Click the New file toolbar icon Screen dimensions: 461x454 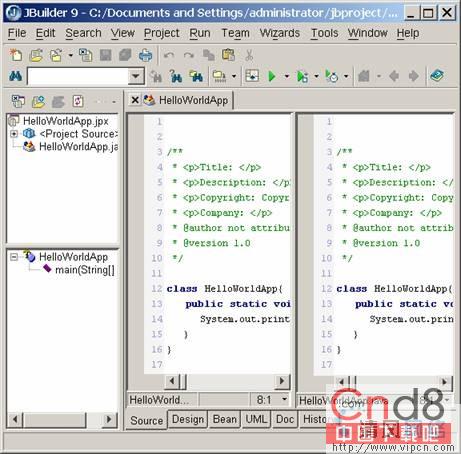coord(16,55)
